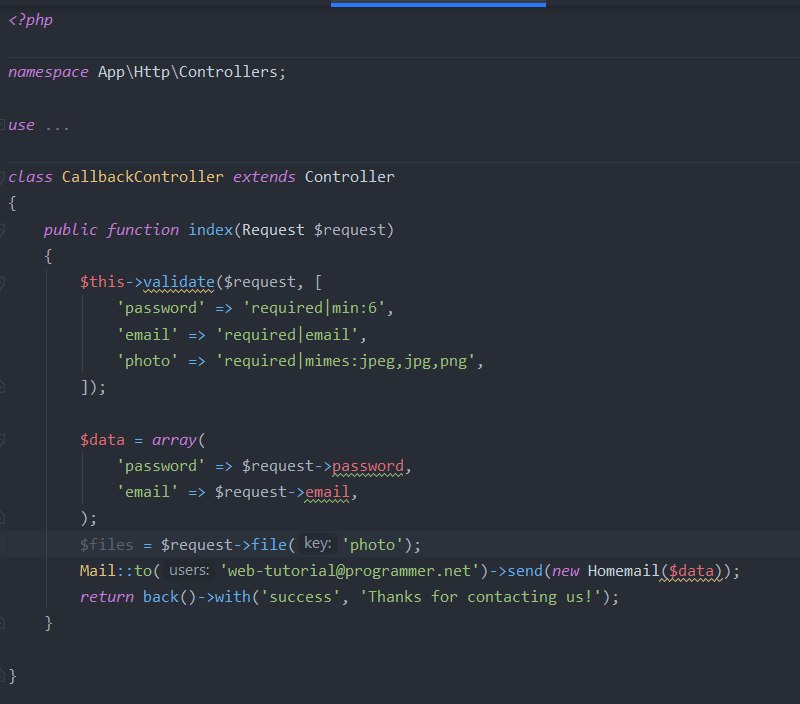Screen dimensions: 800x704
Task: Click the namespace keyword
Action: (x=48, y=72)
